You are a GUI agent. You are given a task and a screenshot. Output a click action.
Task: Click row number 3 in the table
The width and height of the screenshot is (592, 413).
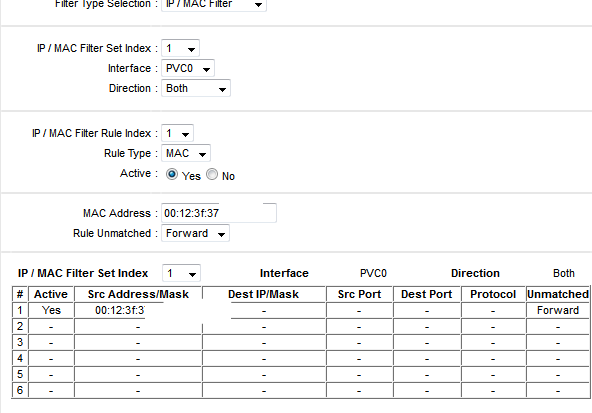20,342
